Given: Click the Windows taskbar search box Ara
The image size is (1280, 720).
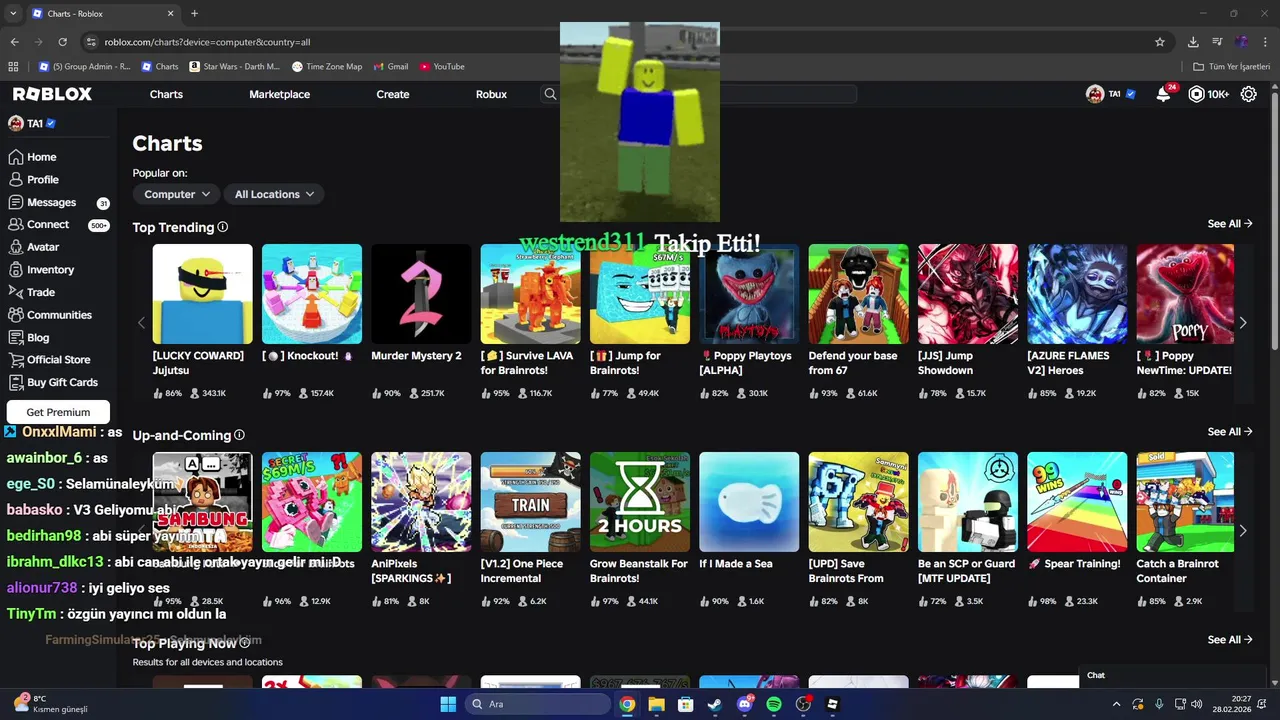Looking at the screenshot, I should pyautogui.click(x=538, y=704).
